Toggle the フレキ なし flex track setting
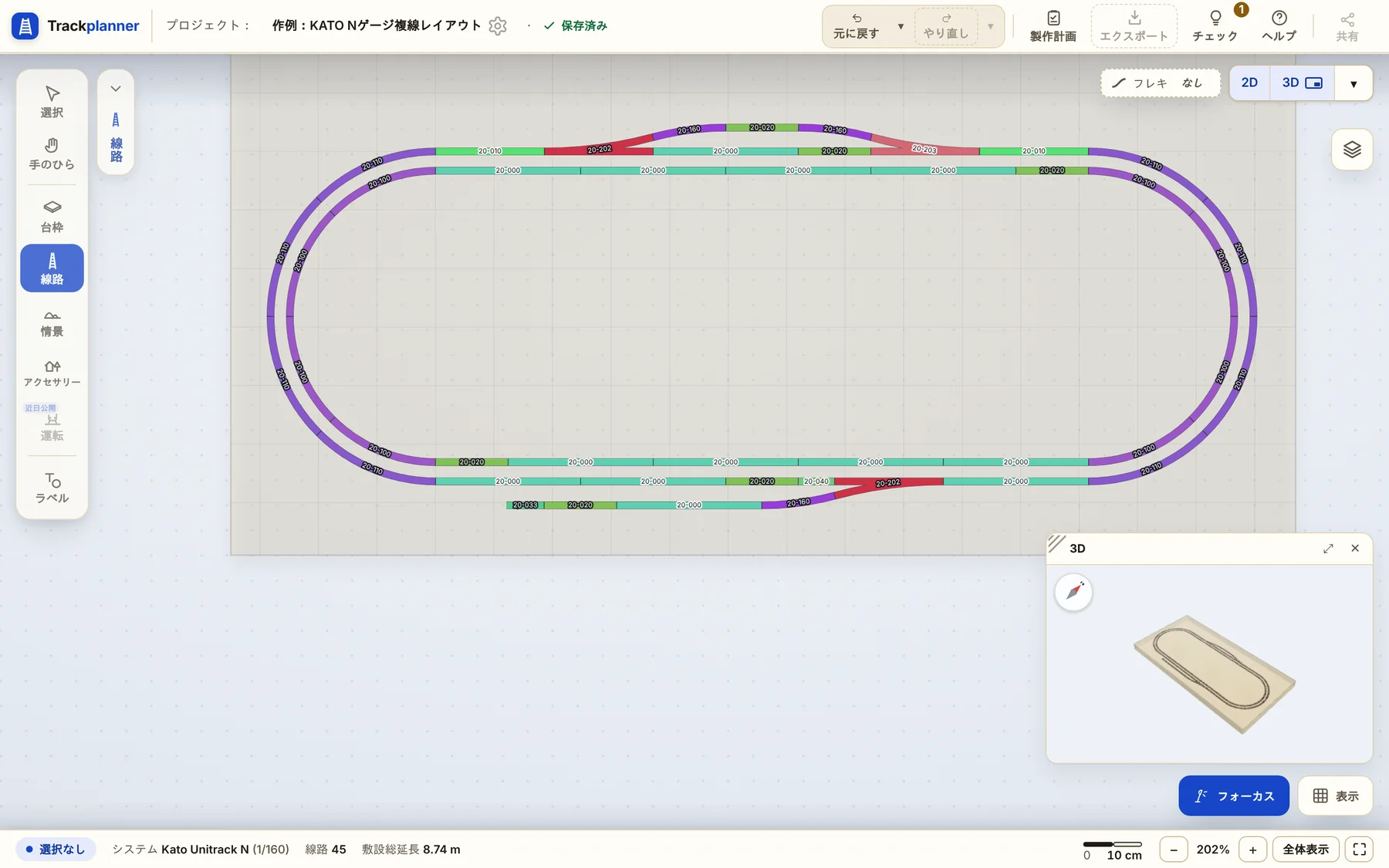The height and width of the screenshot is (868, 1389). click(1161, 83)
